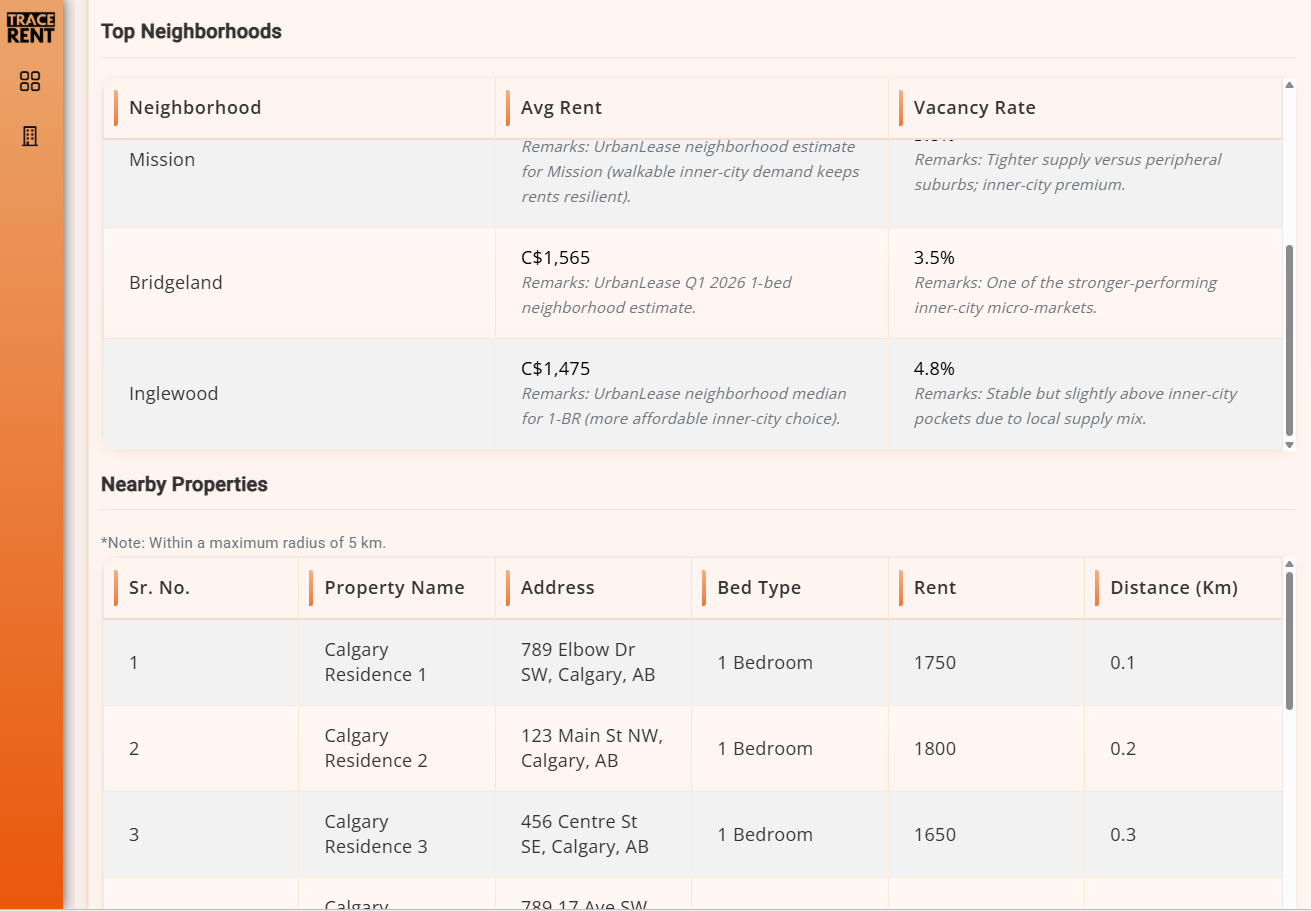Click the rent value 1750
This screenshot has width=1311, height=911.
(x=935, y=663)
